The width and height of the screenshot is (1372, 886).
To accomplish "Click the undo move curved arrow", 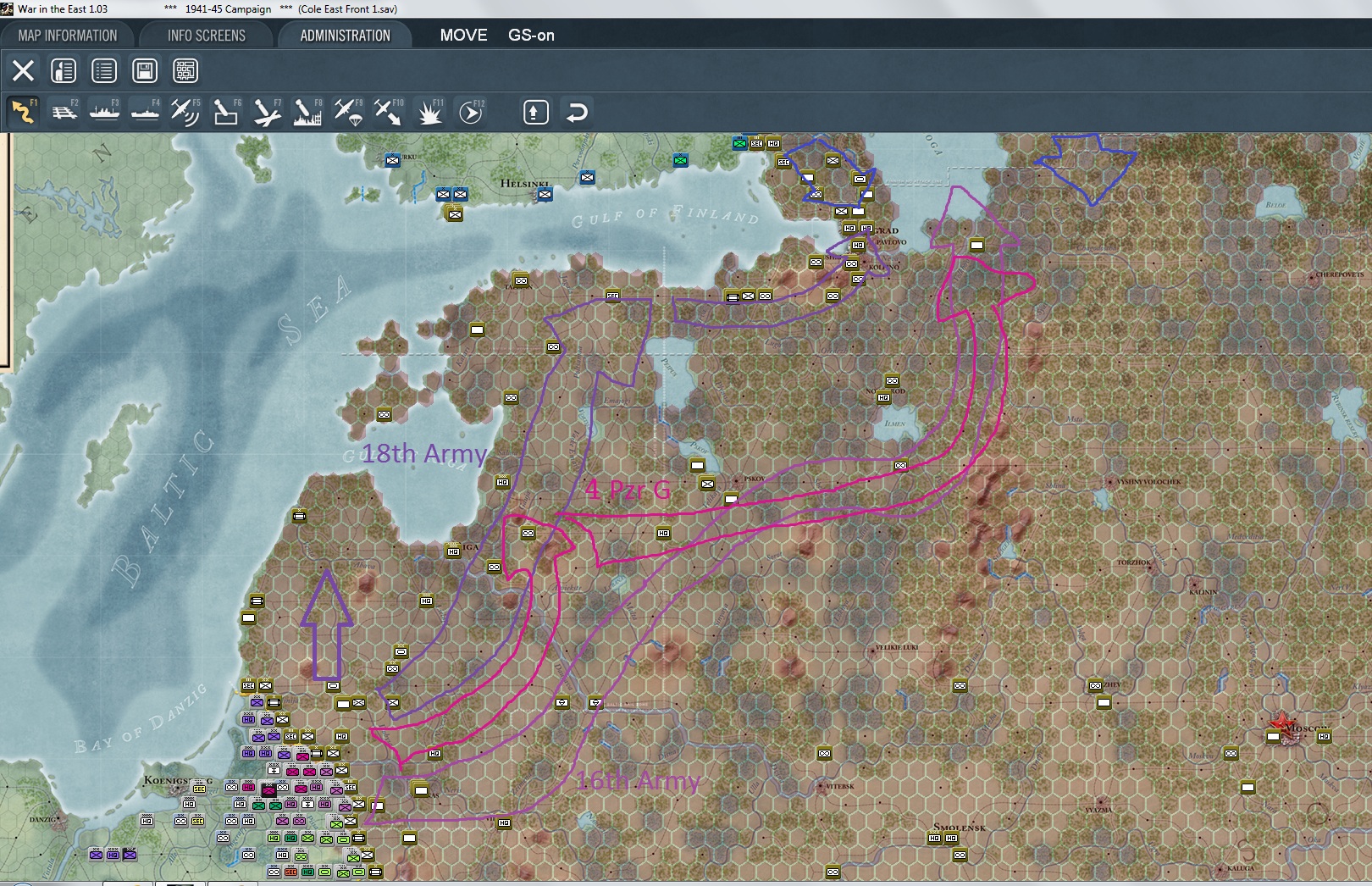I will (x=577, y=112).
